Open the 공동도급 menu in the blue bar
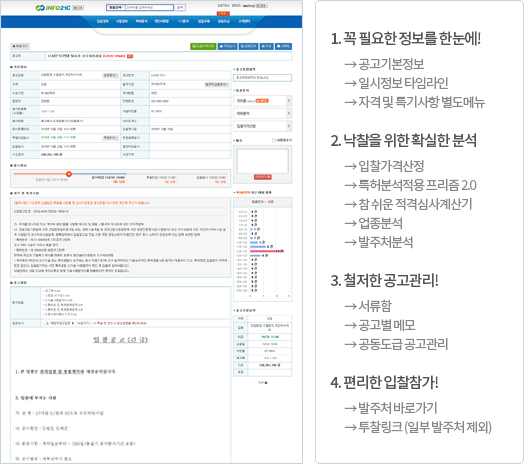Image resolution: width=524 pixels, height=464 pixels. pos(224,21)
